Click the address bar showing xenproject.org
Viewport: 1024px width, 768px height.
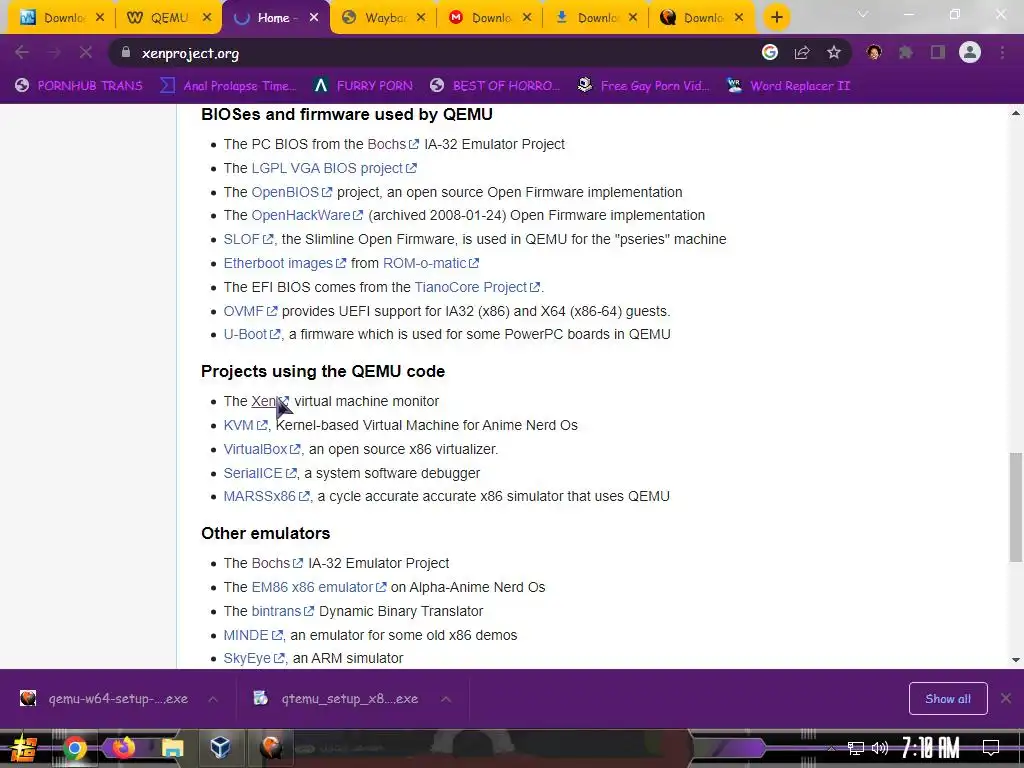coord(431,53)
